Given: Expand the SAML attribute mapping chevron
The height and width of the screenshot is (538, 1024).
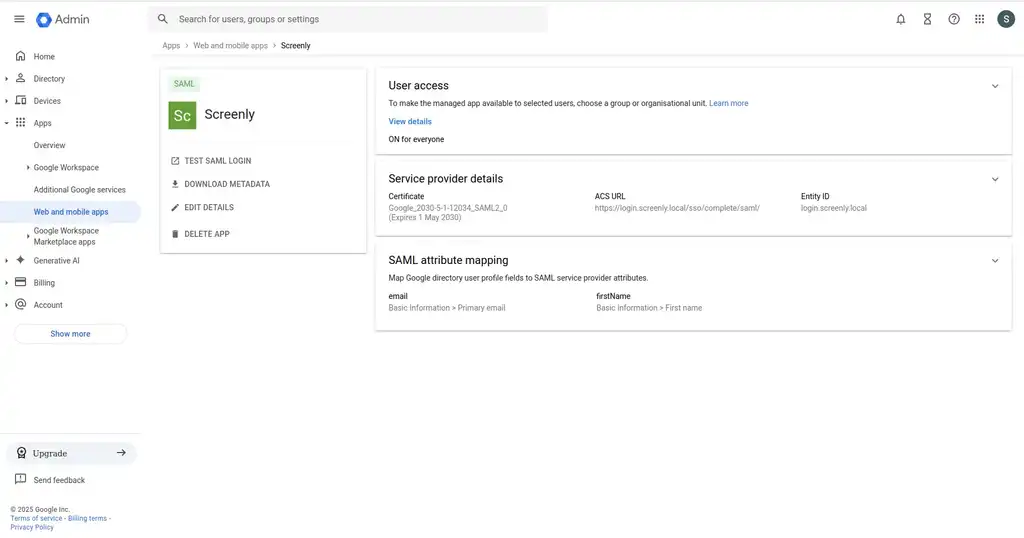Looking at the screenshot, I should point(995,261).
